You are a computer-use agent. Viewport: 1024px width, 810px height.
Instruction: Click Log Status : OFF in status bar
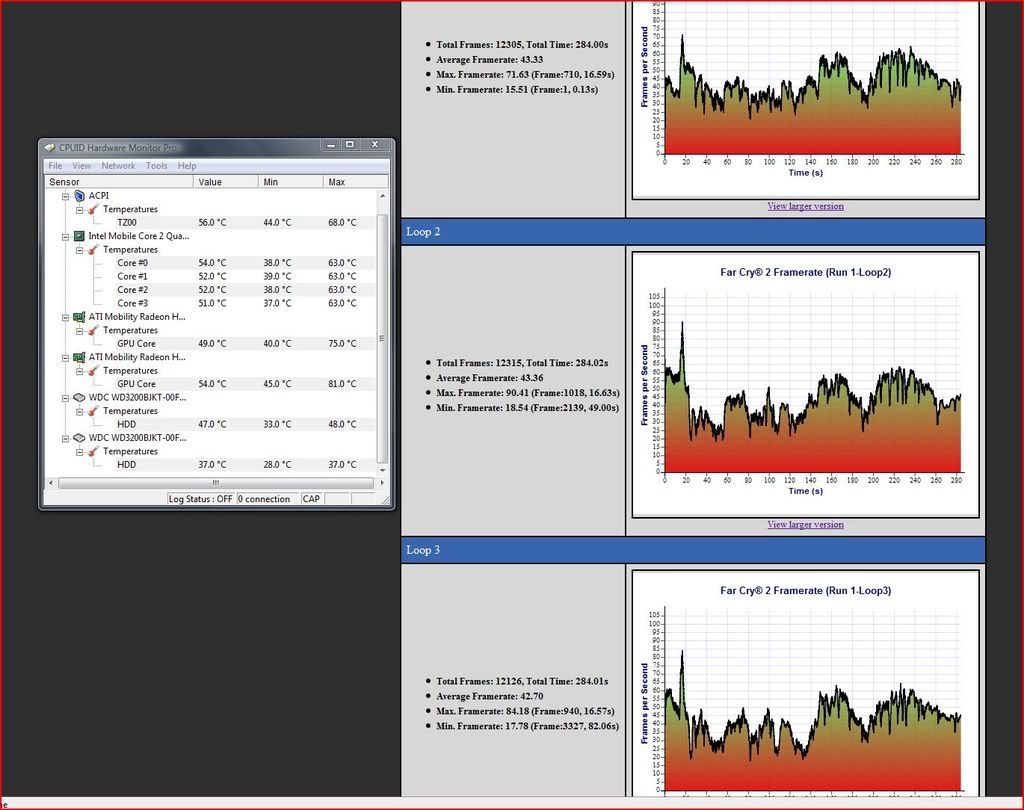(x=200, y=499)
